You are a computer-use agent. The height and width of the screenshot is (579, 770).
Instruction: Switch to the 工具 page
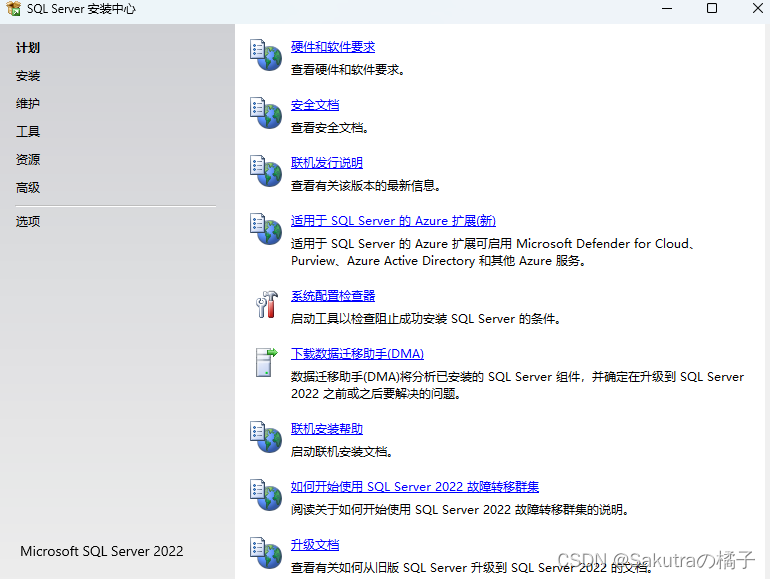(x=28, y=132)
